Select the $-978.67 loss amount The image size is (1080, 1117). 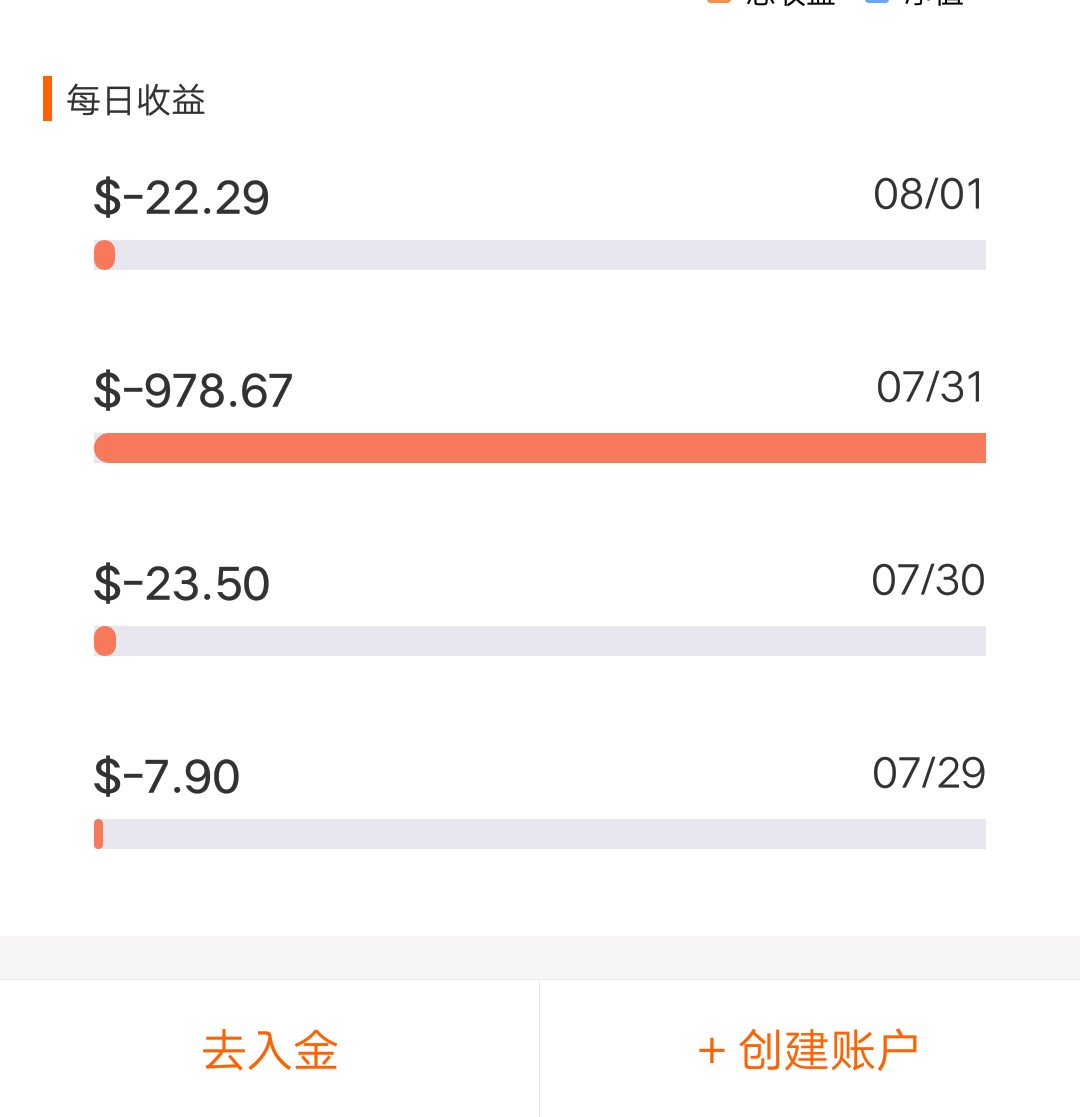coord(193,390)
